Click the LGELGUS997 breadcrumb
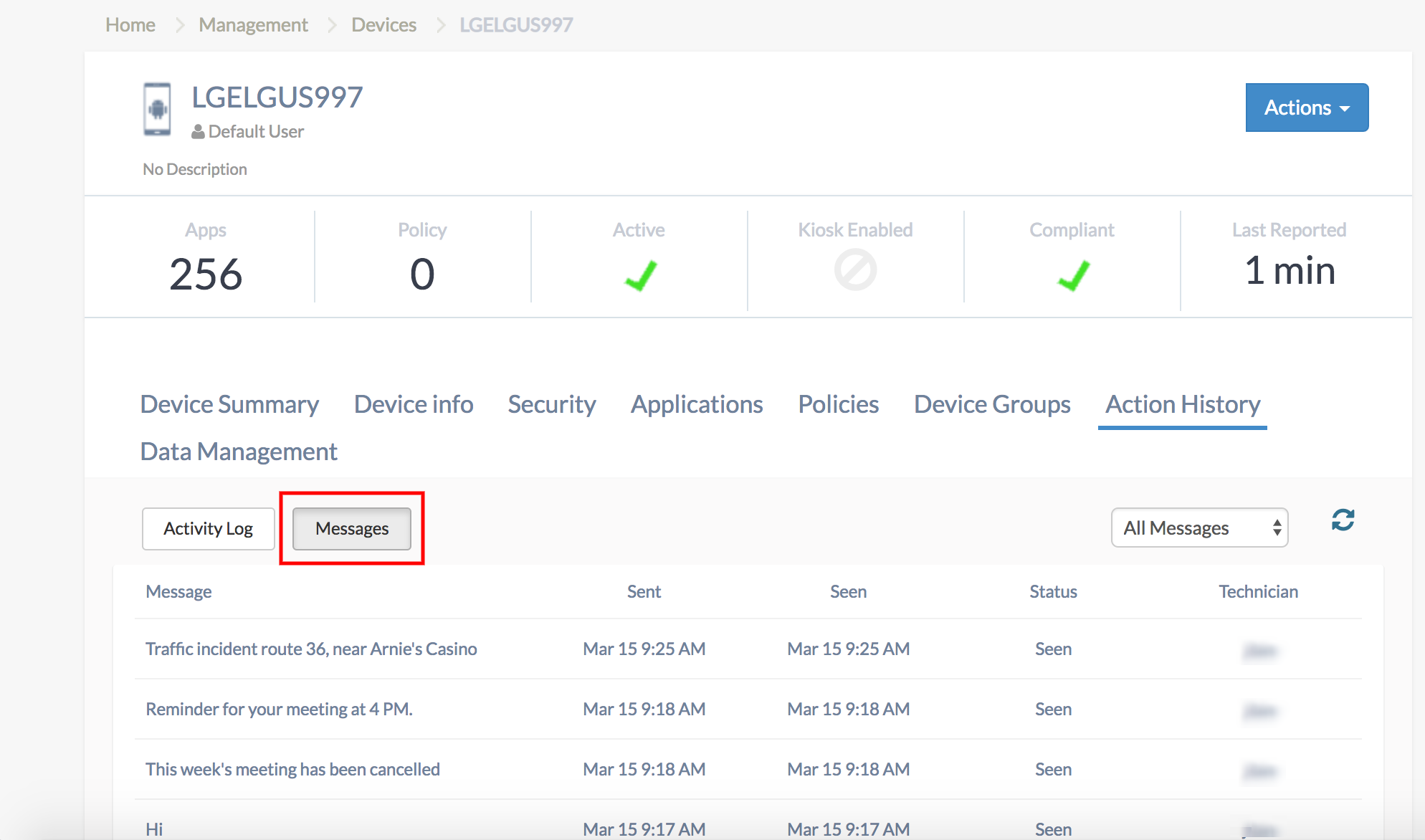The height and width of the screenshot is (840, 1425). tap(516, 25)
